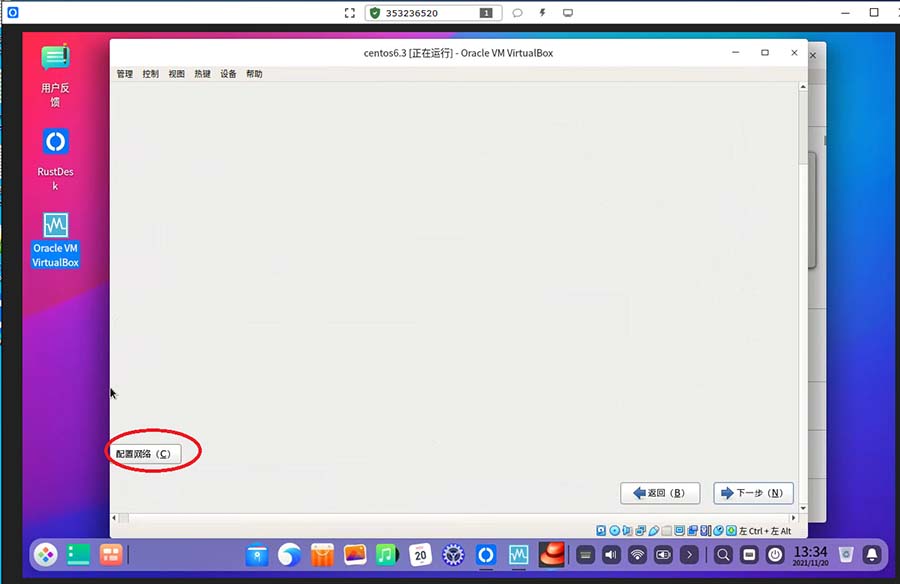This screenshot has width=900, height=584.
Task: Open the volume tray icon
Action: (x=611, y=555)
